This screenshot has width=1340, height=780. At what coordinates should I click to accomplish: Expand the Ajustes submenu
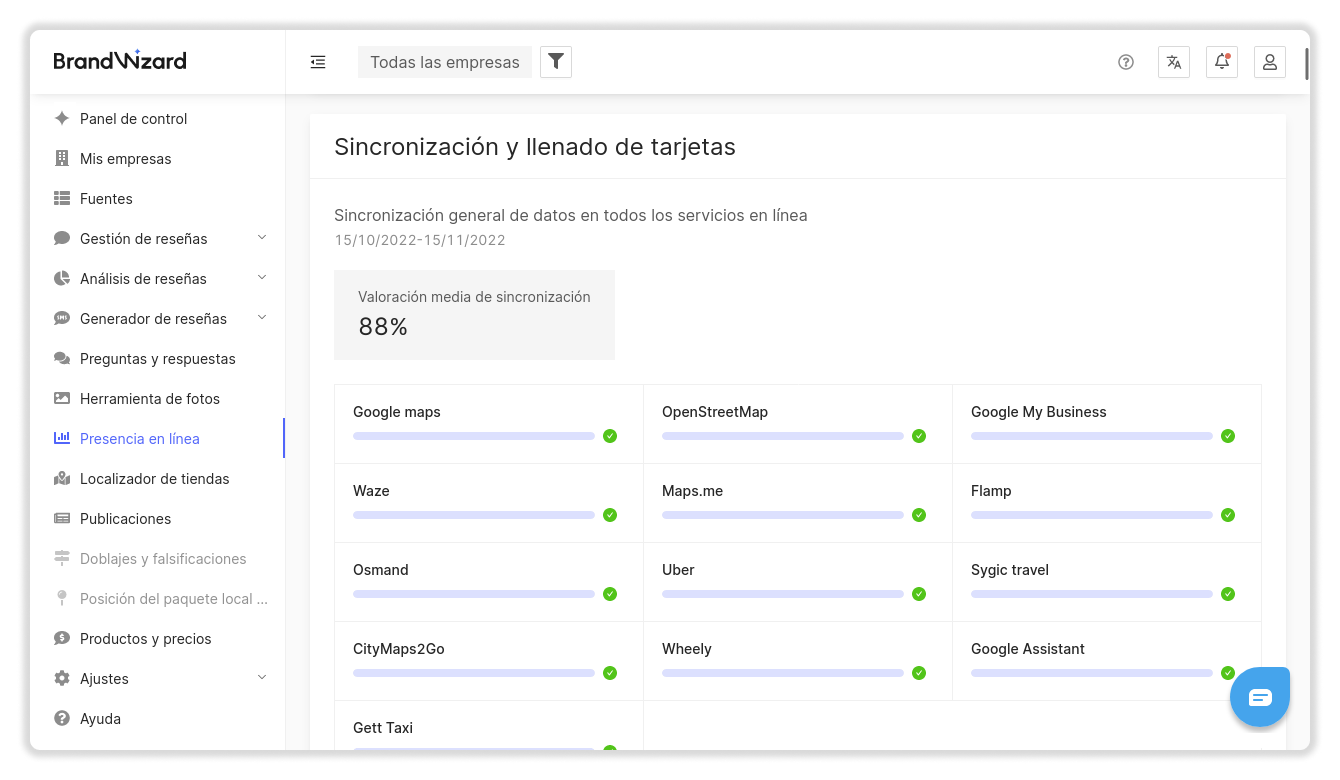point(262,678)
